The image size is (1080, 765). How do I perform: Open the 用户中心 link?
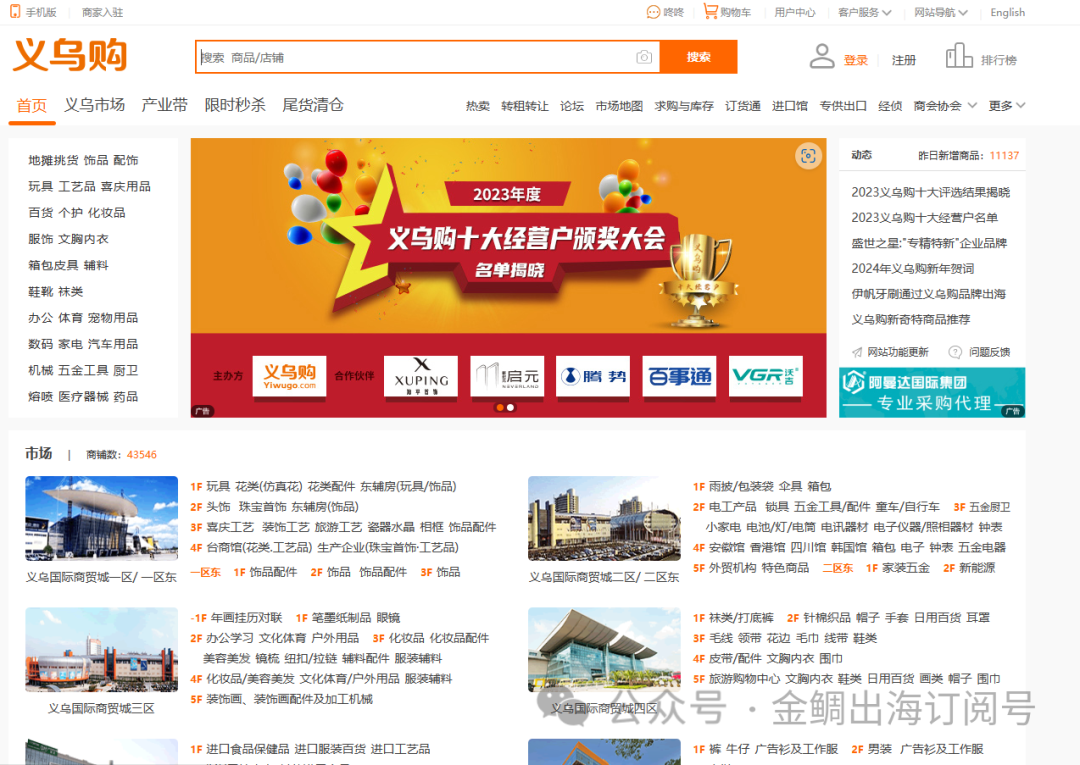point(795,12)
